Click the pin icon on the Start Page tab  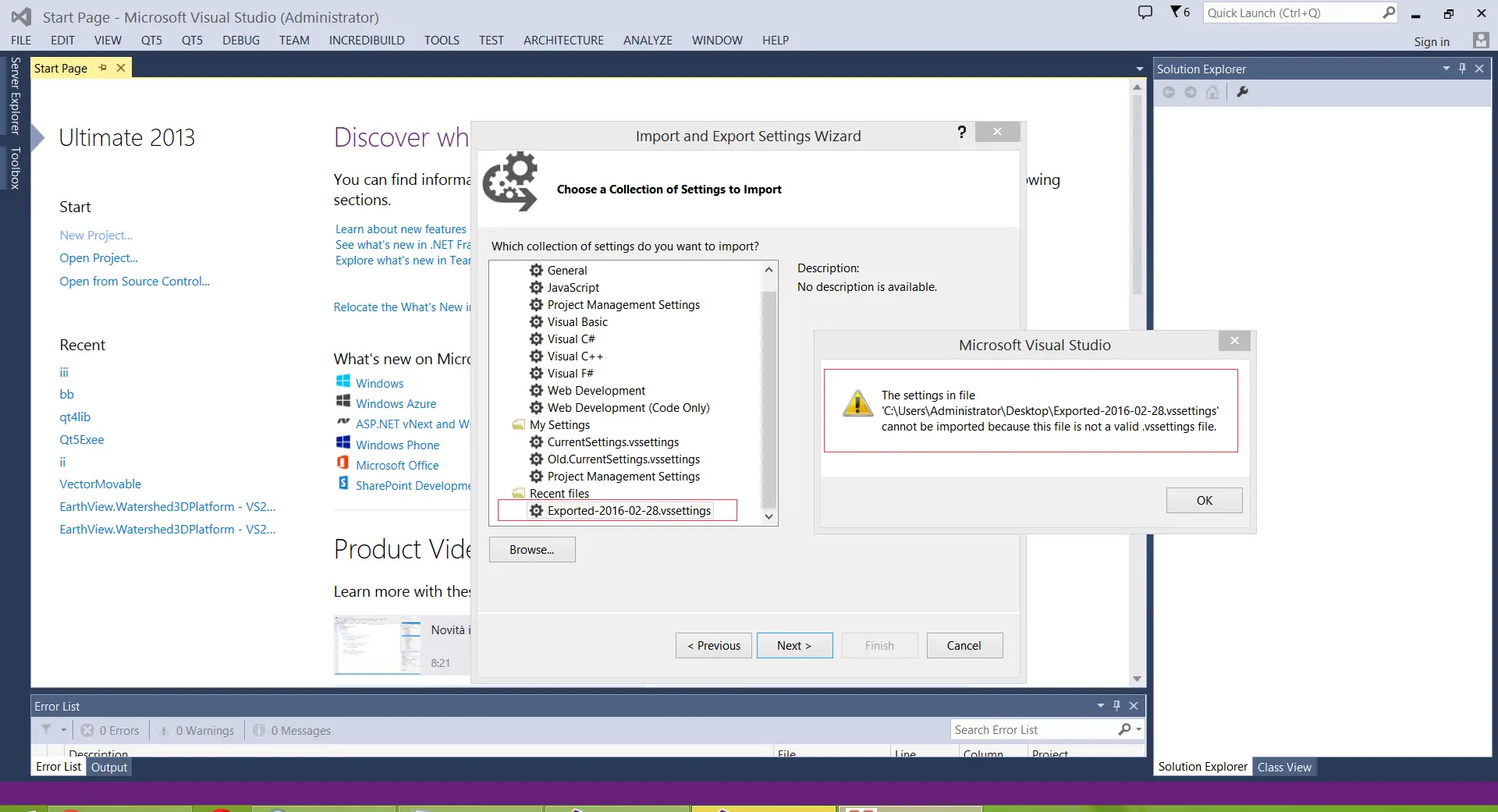click(x=102, y=68)
